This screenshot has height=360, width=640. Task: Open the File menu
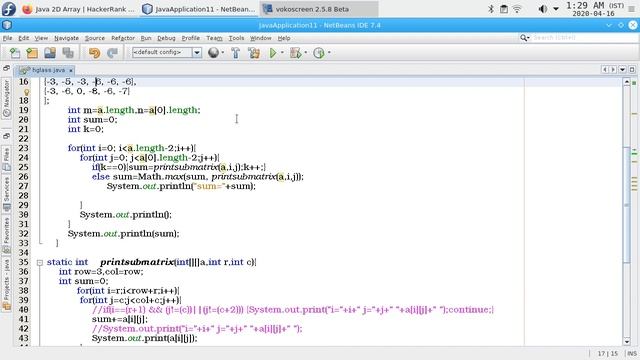coord(7,38)
